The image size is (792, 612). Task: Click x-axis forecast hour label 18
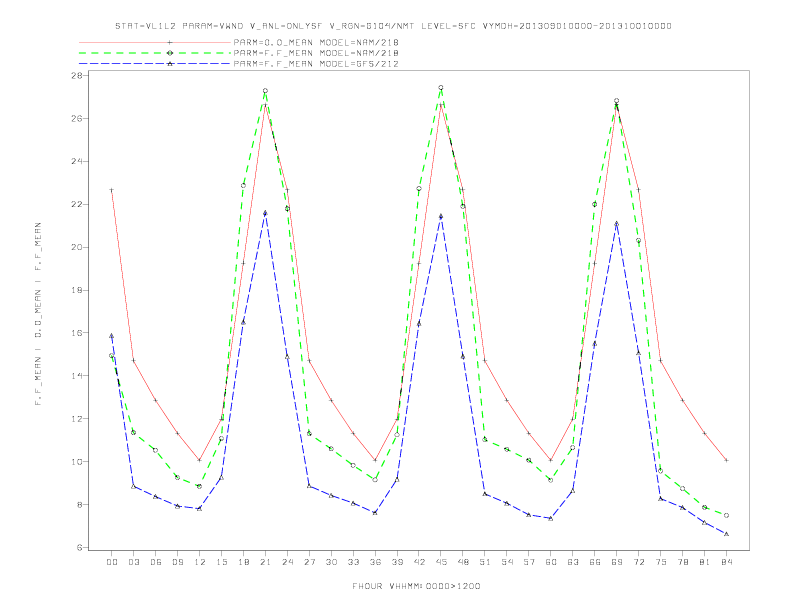[243, 562]
